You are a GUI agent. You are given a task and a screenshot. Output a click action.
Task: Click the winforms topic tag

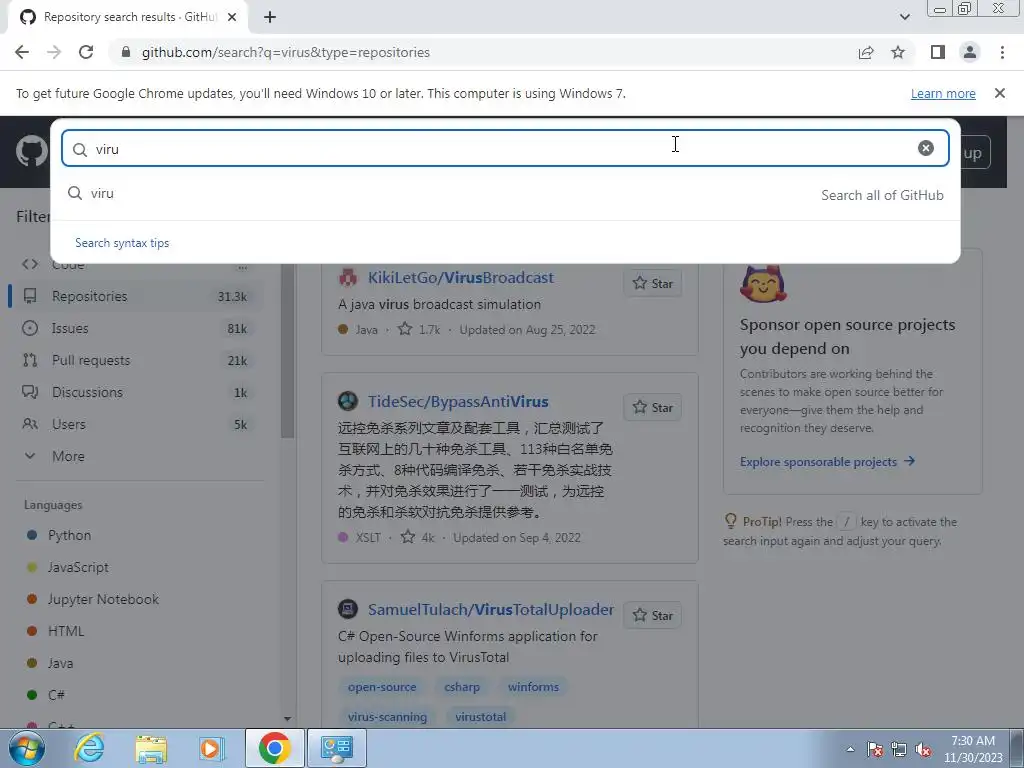pyautogui.click(x=533, y=687)
